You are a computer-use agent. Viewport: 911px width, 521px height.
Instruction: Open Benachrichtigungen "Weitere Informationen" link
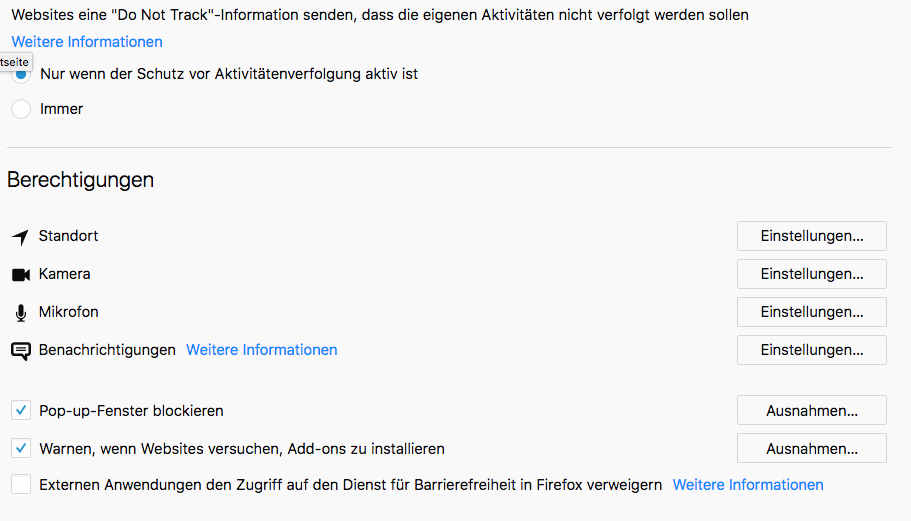pyautogui.click(x=262, y=350)
